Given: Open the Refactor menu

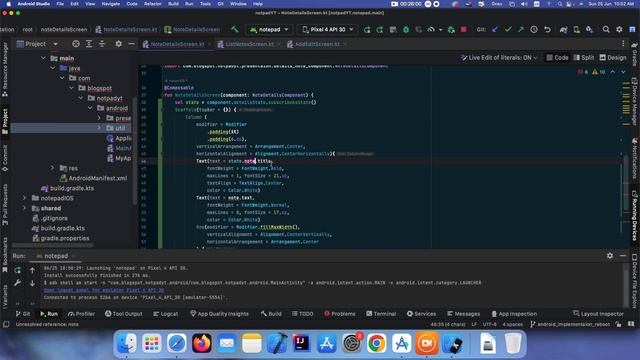Looking at the screenshot, I should [153, 4].
